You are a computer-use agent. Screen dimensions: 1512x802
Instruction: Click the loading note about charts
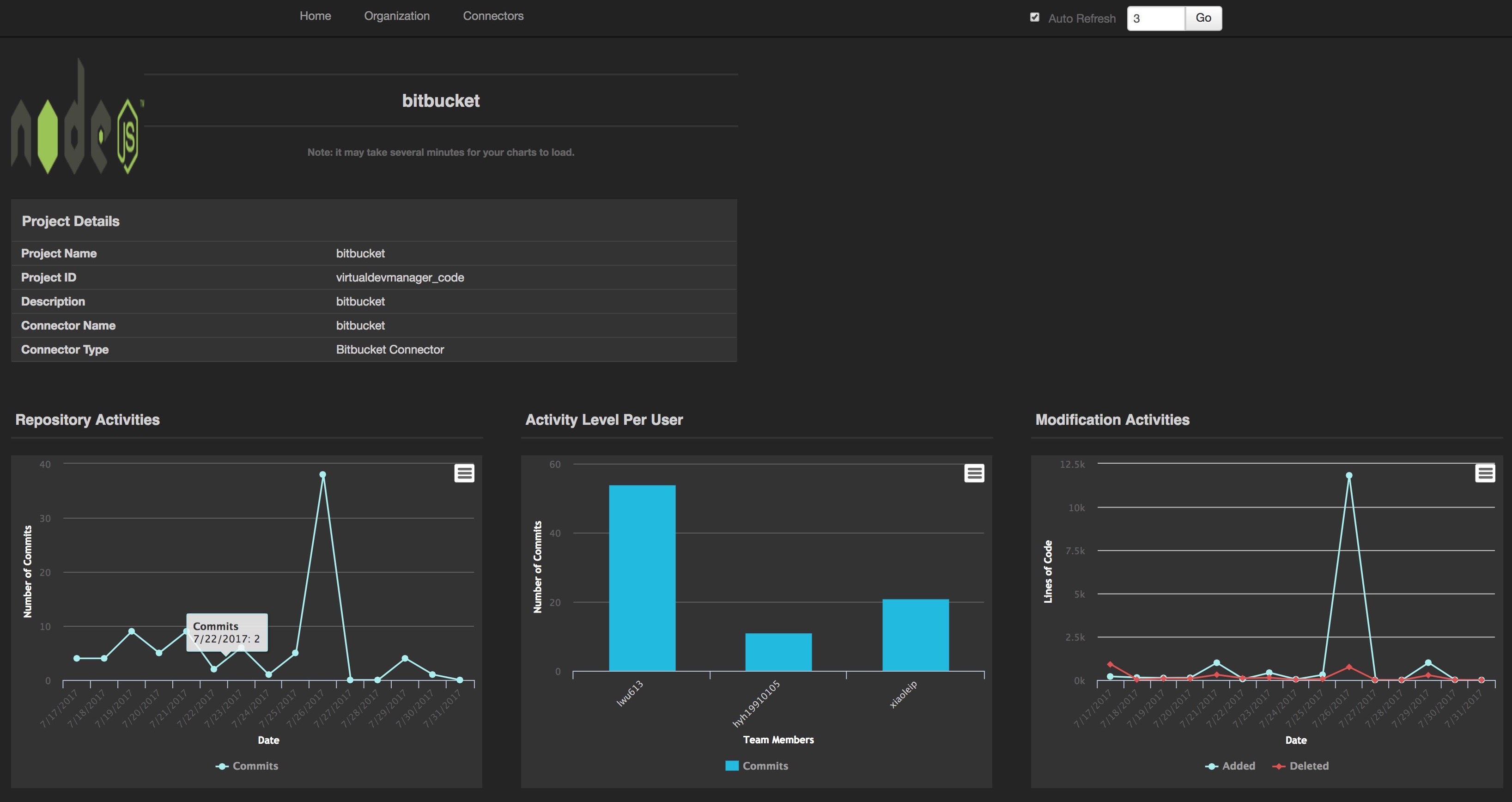(x=441, y=152)
